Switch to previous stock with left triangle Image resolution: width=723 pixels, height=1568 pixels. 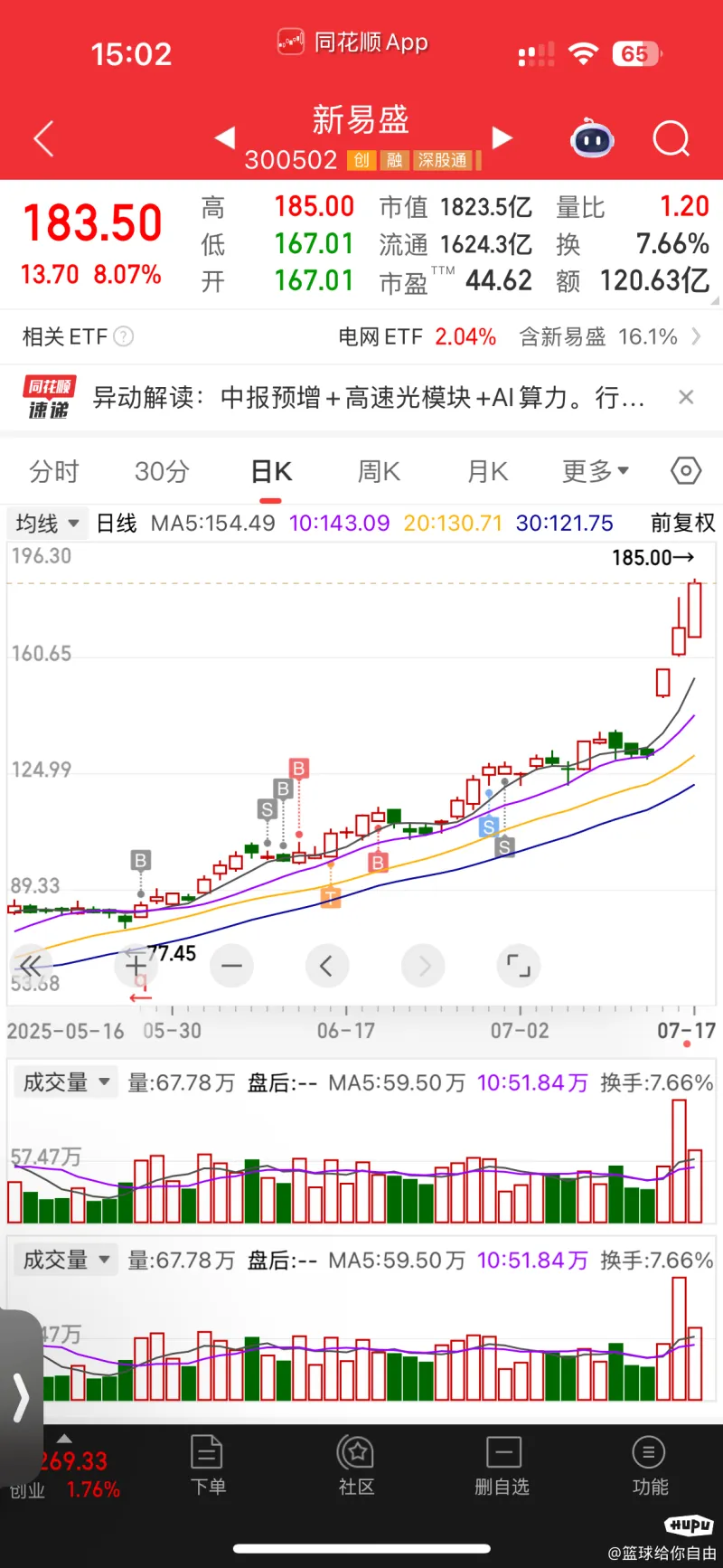pos(225,137)
